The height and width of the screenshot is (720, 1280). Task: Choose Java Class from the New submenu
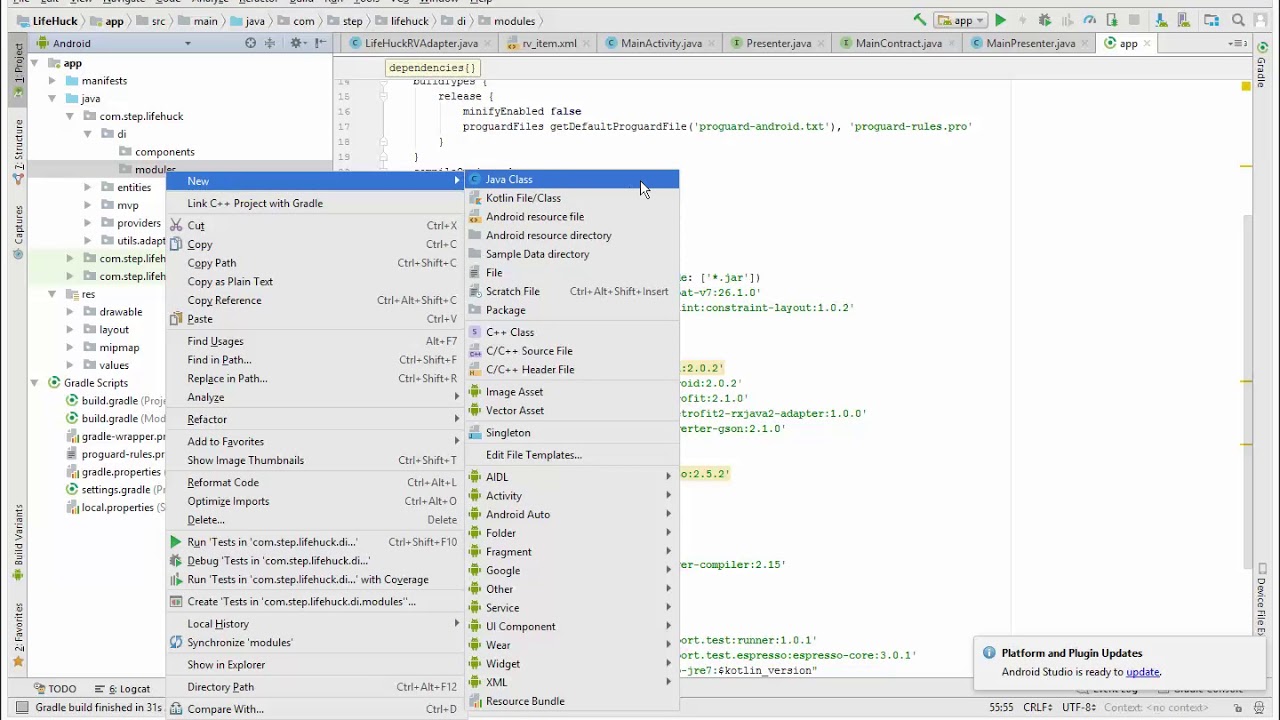coord(572,180)
